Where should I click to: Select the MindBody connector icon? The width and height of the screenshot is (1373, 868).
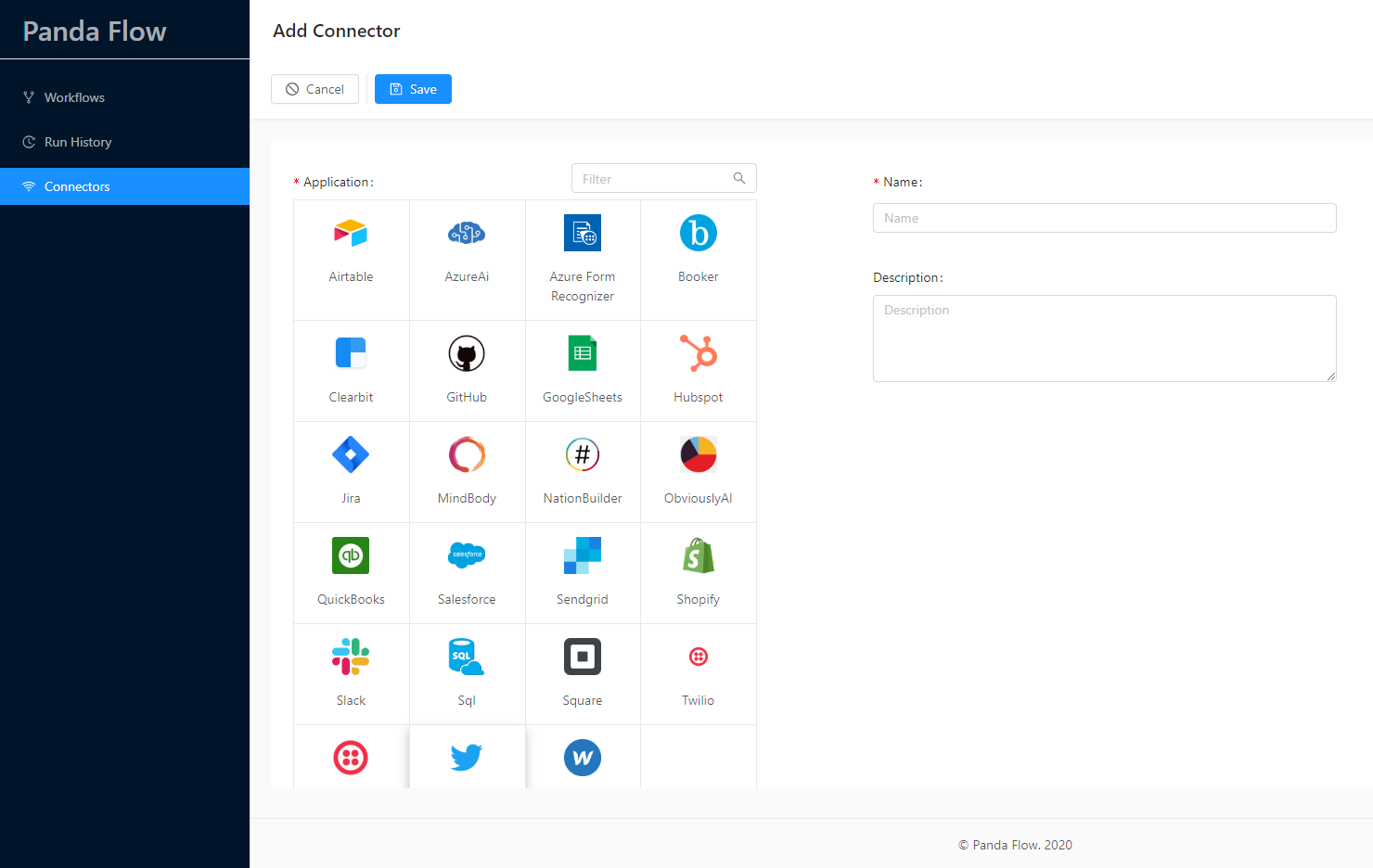coord(467,454)
